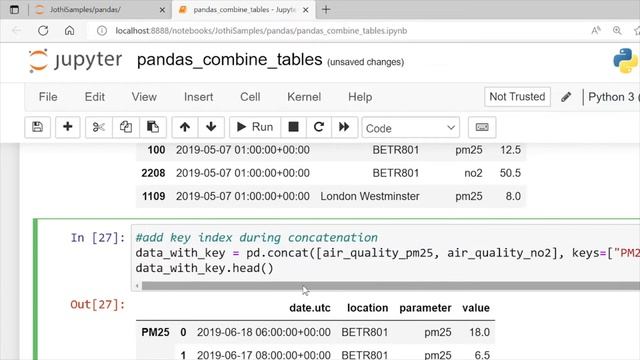Click horizontal scrollbar of code cell
The image size is (640, 360).
[391, 286]
